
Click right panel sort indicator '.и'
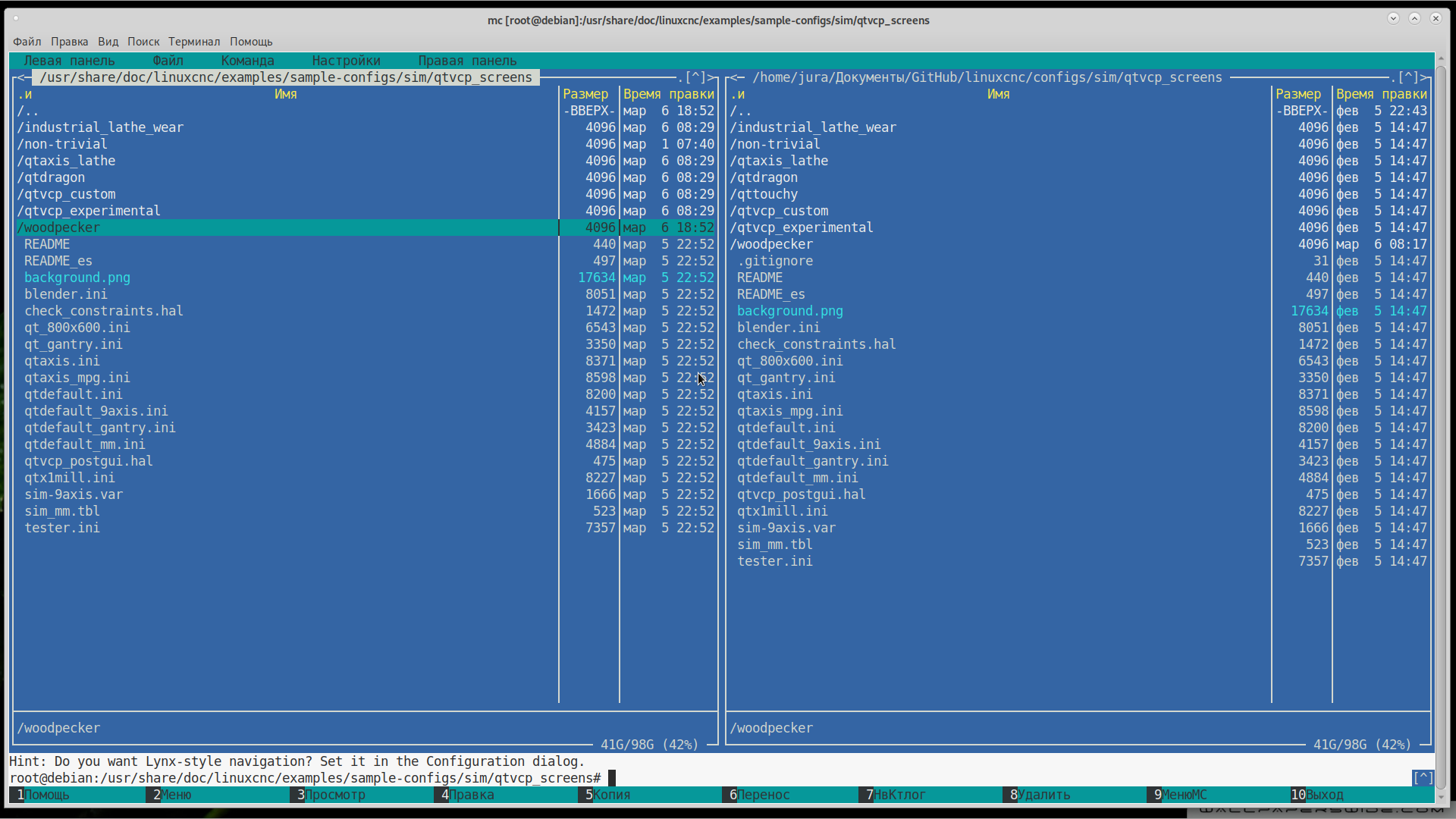[x=737, y=94]
